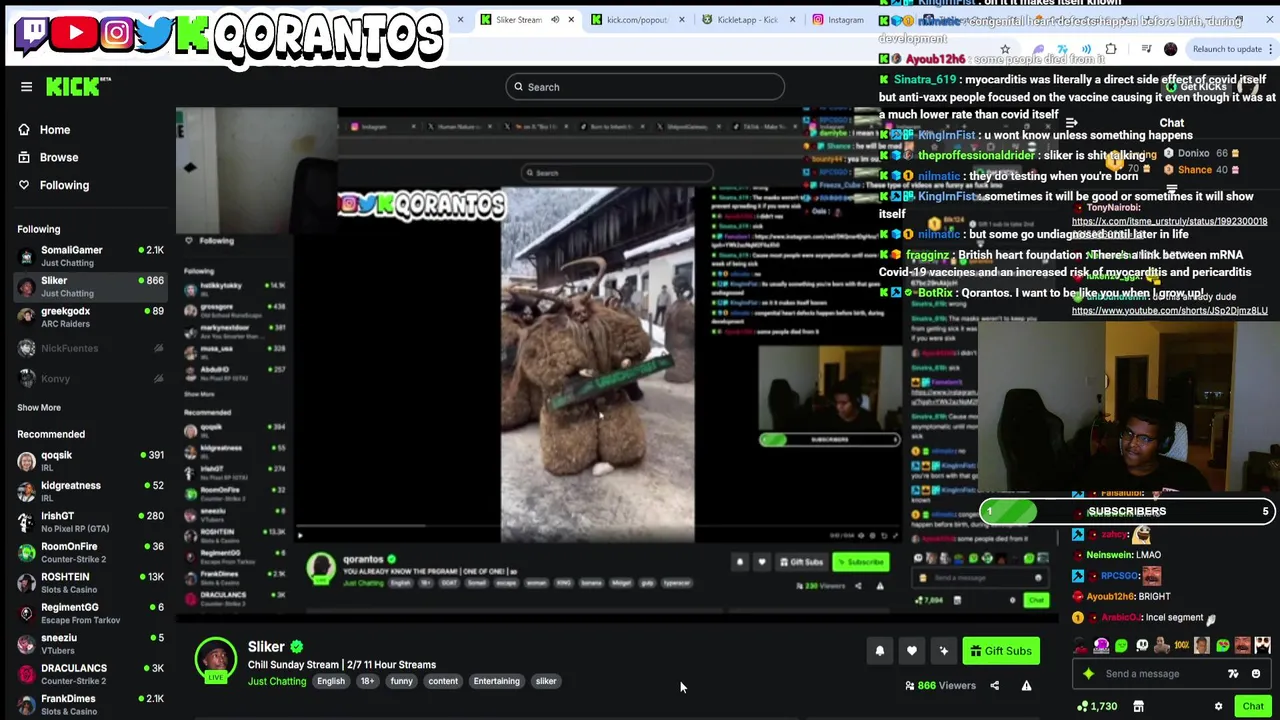Open recommended channel kidgreatness
Screen dimensions: 1280x720
click(x=90, y=491)
